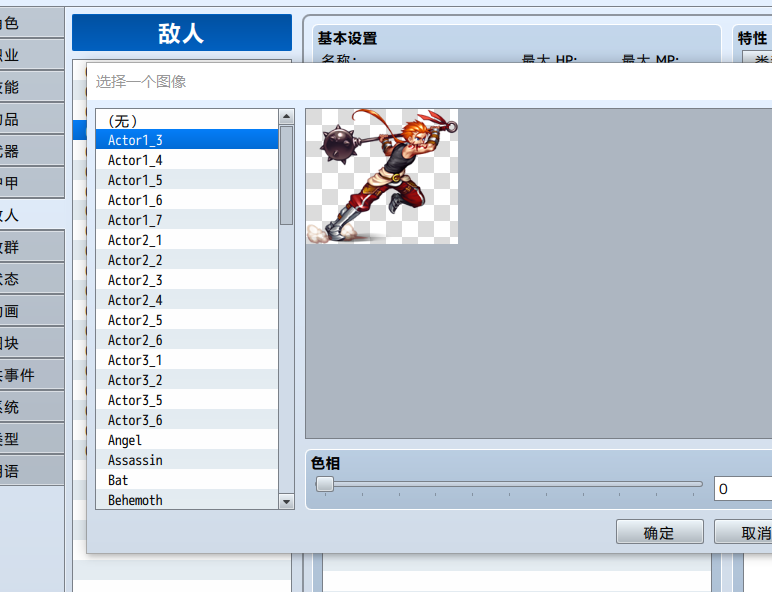Switch to the 物品 items sidebar tab

click(32, 119)
